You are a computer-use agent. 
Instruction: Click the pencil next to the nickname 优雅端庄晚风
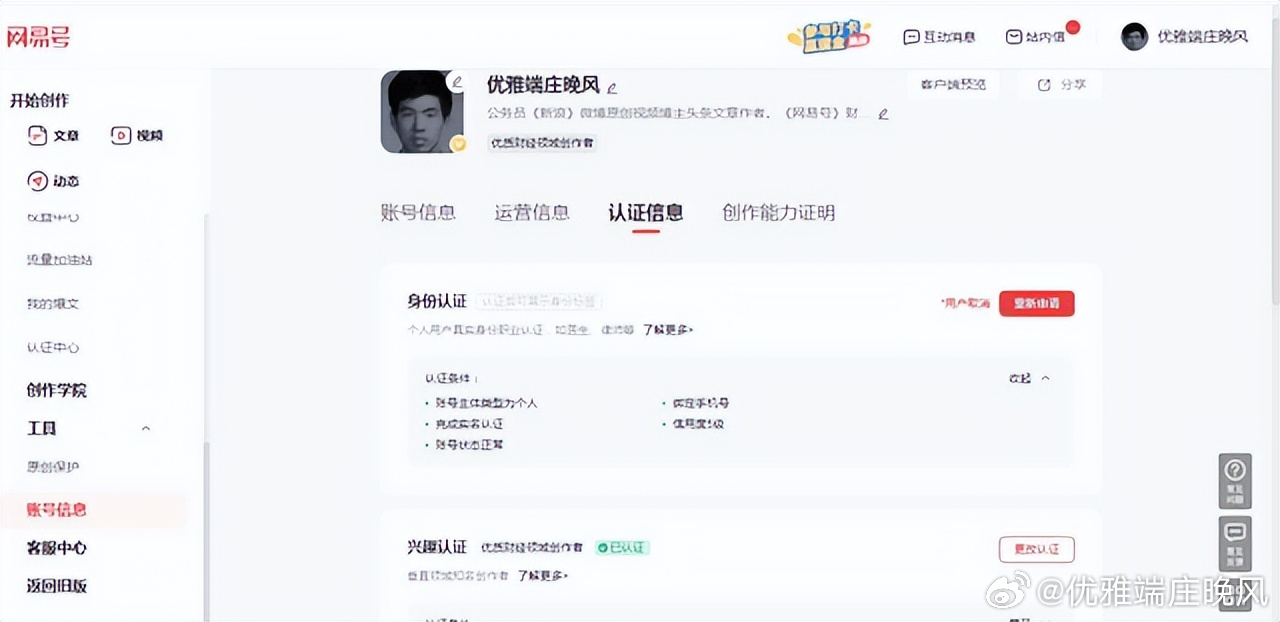pos(612,87)
